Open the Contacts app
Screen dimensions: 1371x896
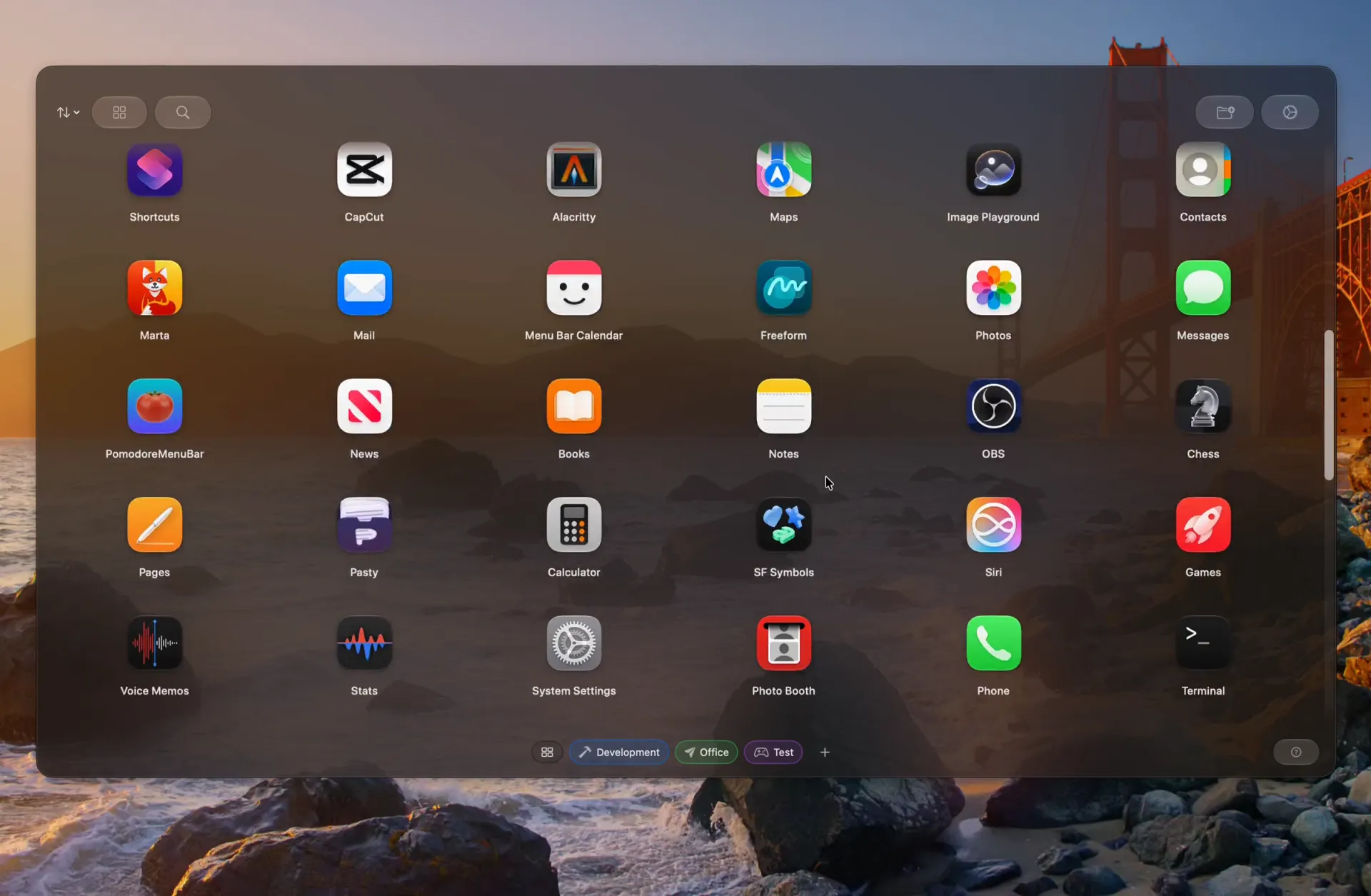(1203, 170)
